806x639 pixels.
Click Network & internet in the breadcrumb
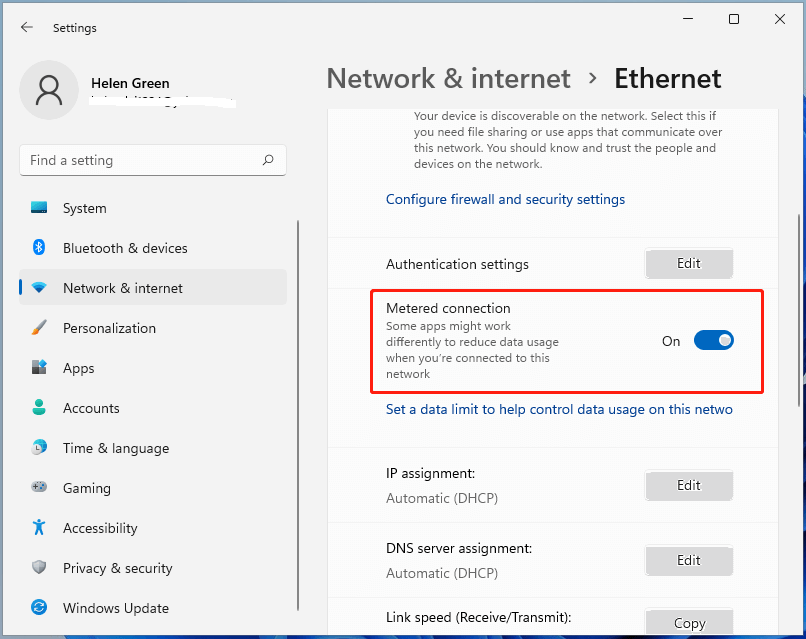click(448, 79)
